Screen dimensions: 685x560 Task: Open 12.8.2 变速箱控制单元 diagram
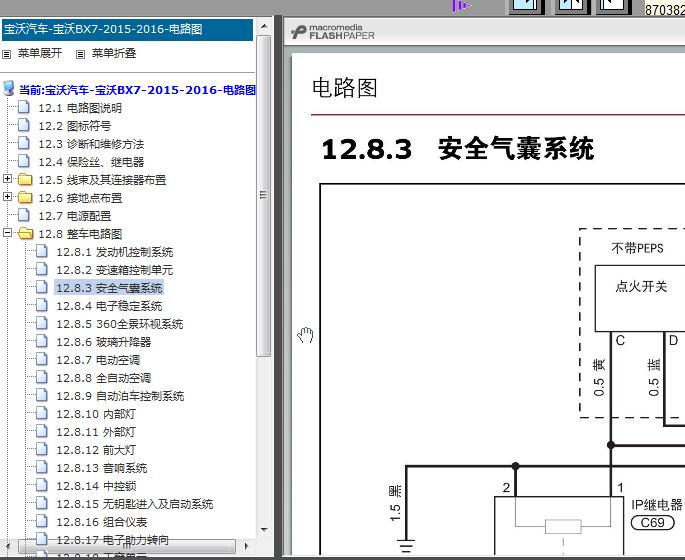pos(114,270)
